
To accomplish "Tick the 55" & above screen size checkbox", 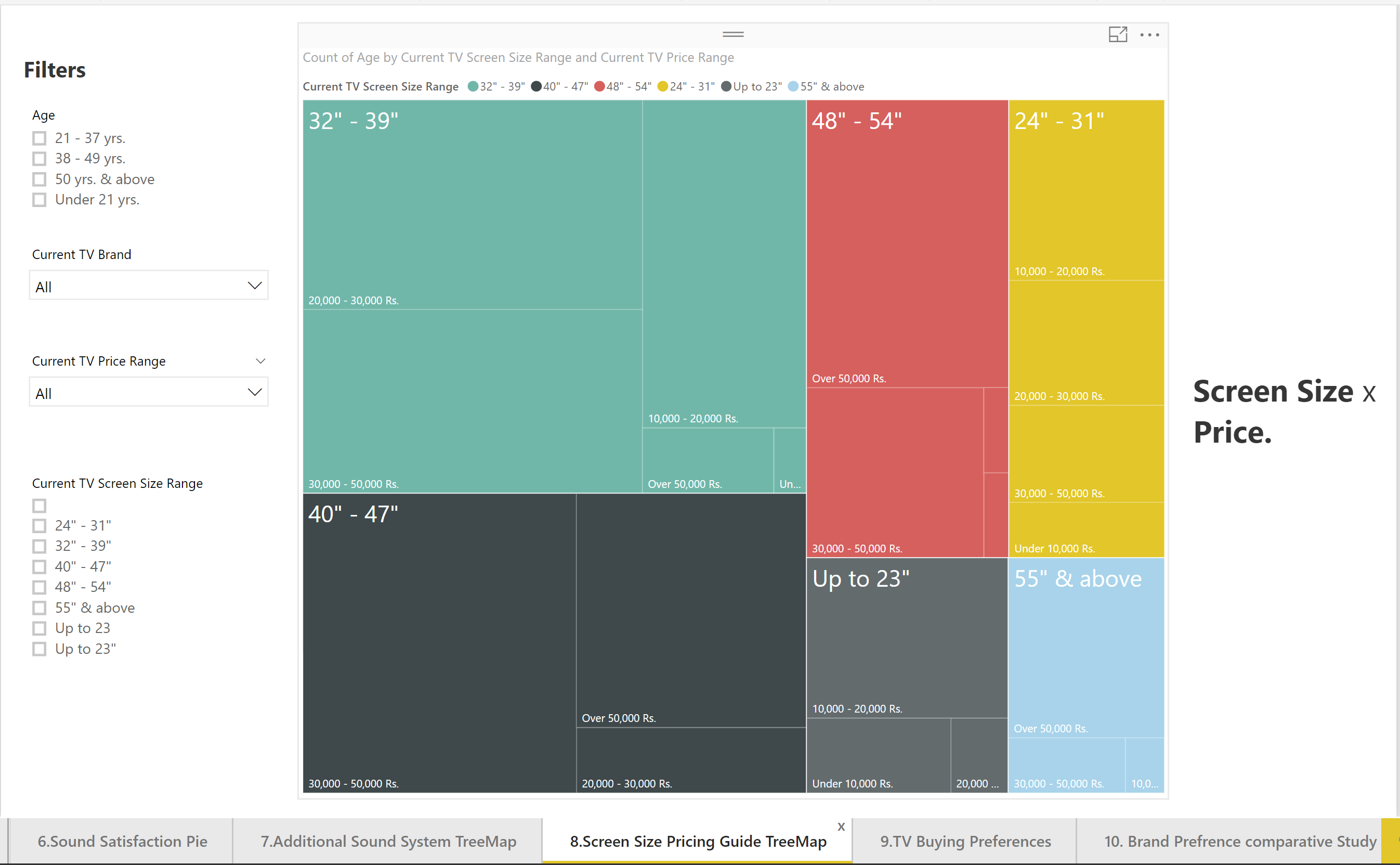I will (40, 608).
